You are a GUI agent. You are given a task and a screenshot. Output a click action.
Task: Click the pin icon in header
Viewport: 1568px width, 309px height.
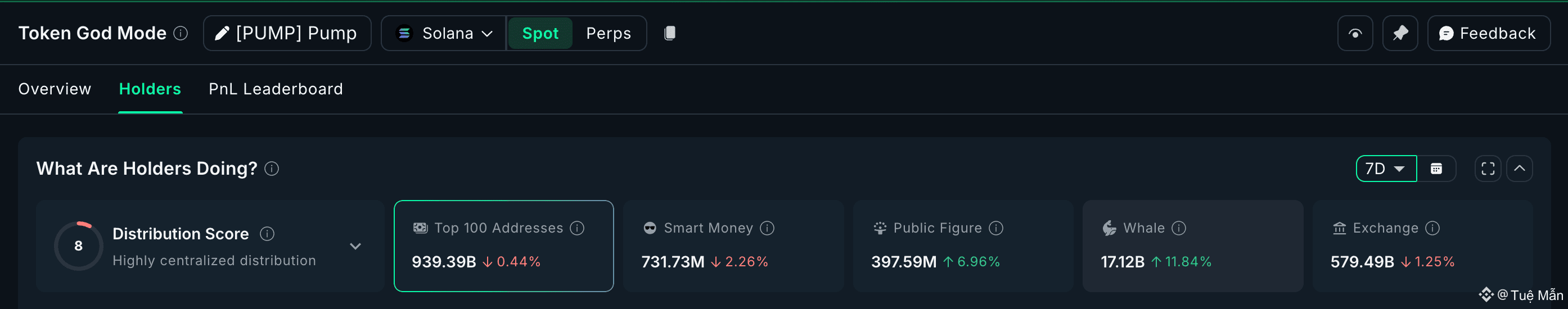1400,33
